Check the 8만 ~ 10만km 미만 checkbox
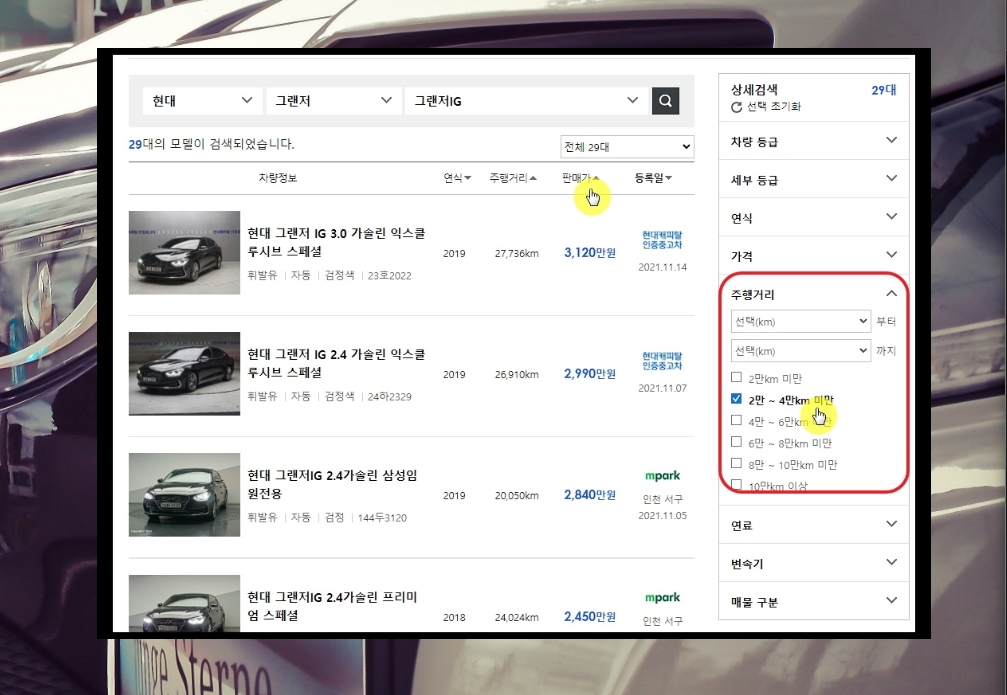 737,463
